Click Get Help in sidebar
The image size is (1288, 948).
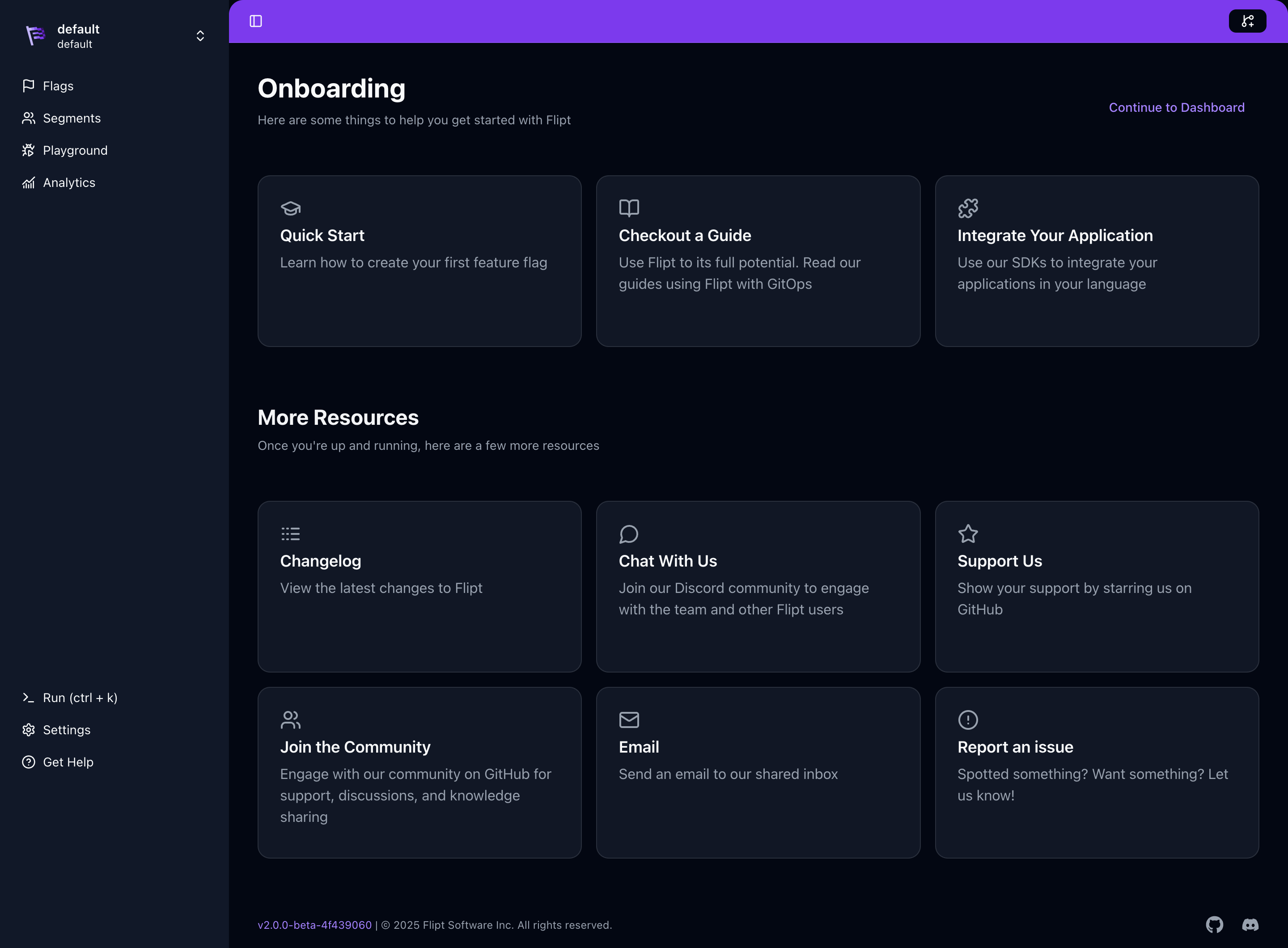coord(68,762)
